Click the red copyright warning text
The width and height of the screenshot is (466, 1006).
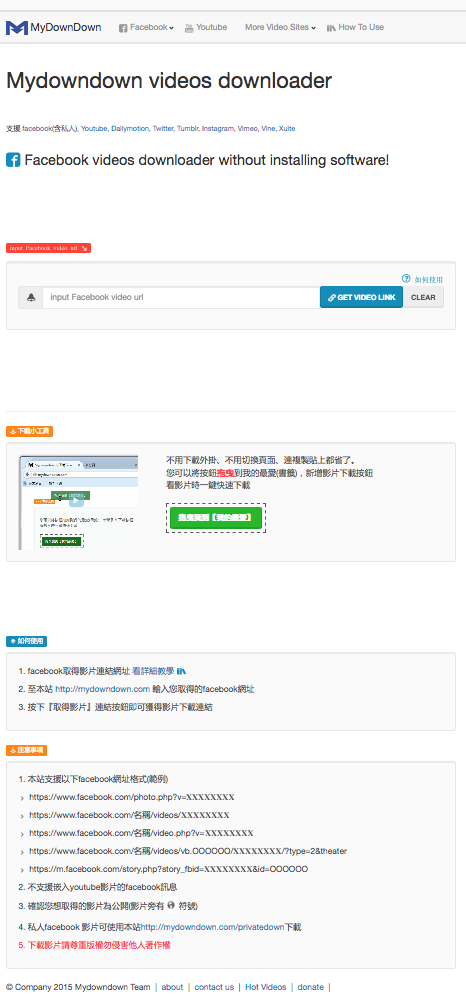pyautogui.click(x=99, y=945)
